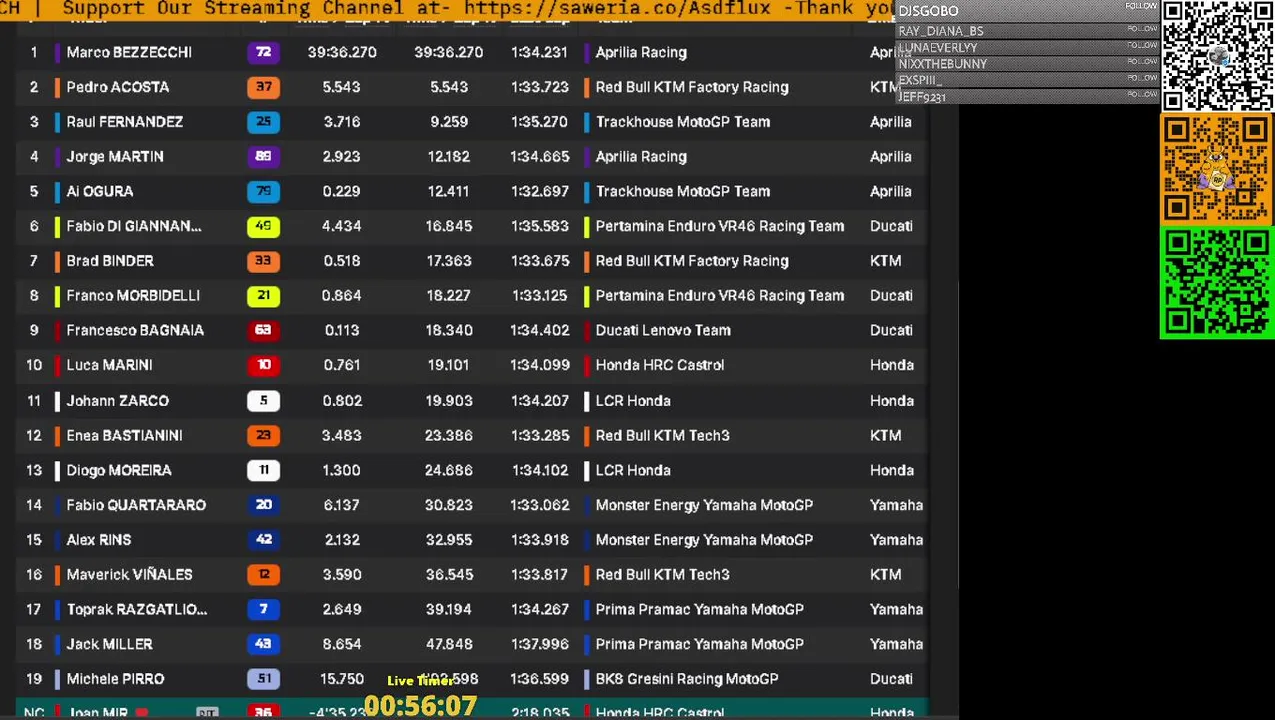Click the orange 12 badge for Viñales
Viewport: 1275px width, 720px height.
(x=264, y=575)
